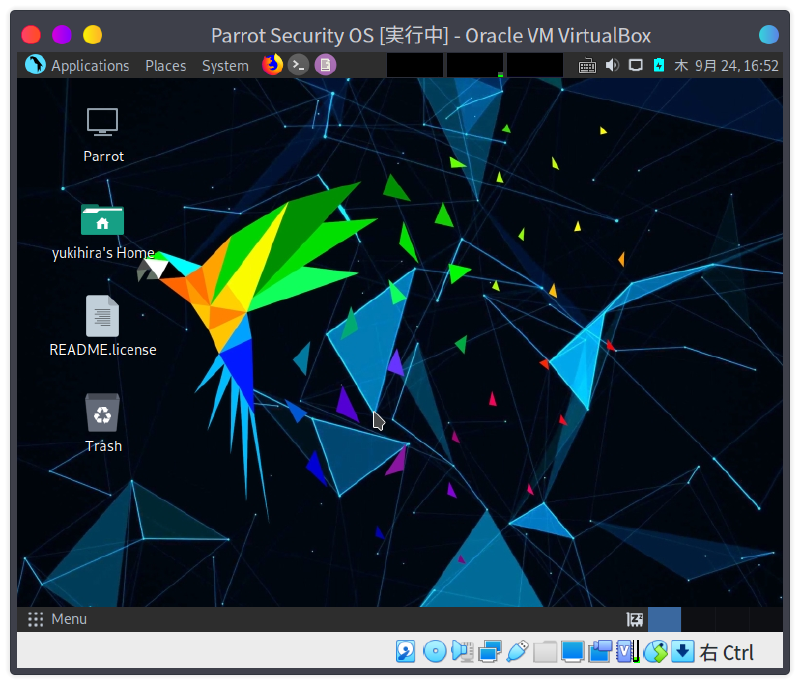Image resolution: width=800 pixels, height=685 pixels.
Task: Click the Menu button in bottom panel
Action: (x=58, y=619)
